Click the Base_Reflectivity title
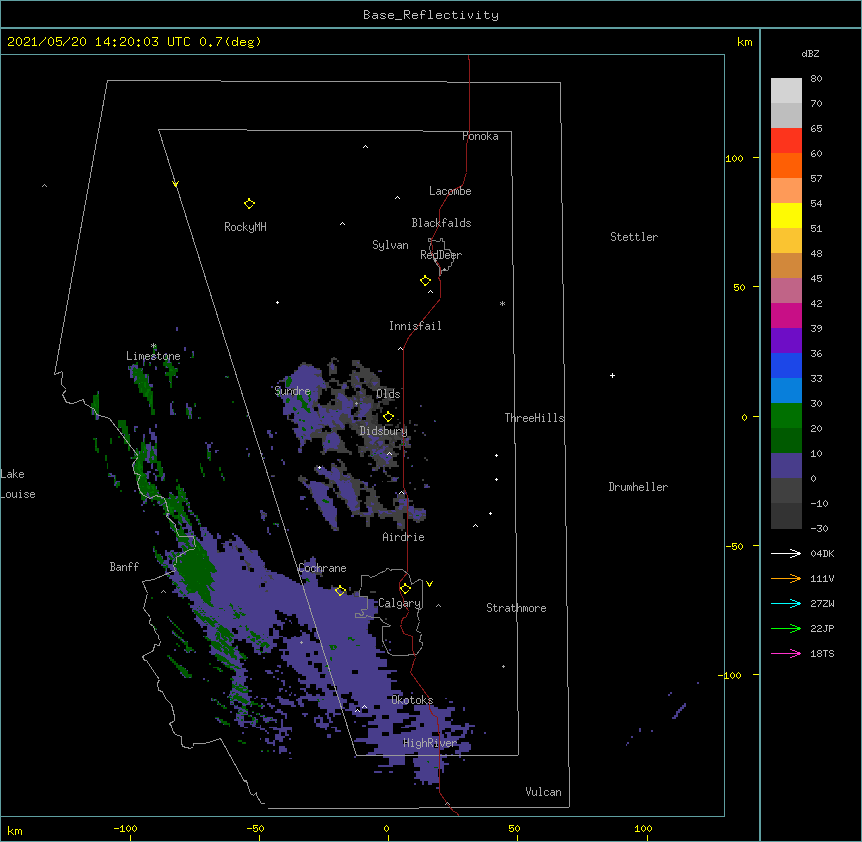 pyautogui.click(x=431, y=15)
